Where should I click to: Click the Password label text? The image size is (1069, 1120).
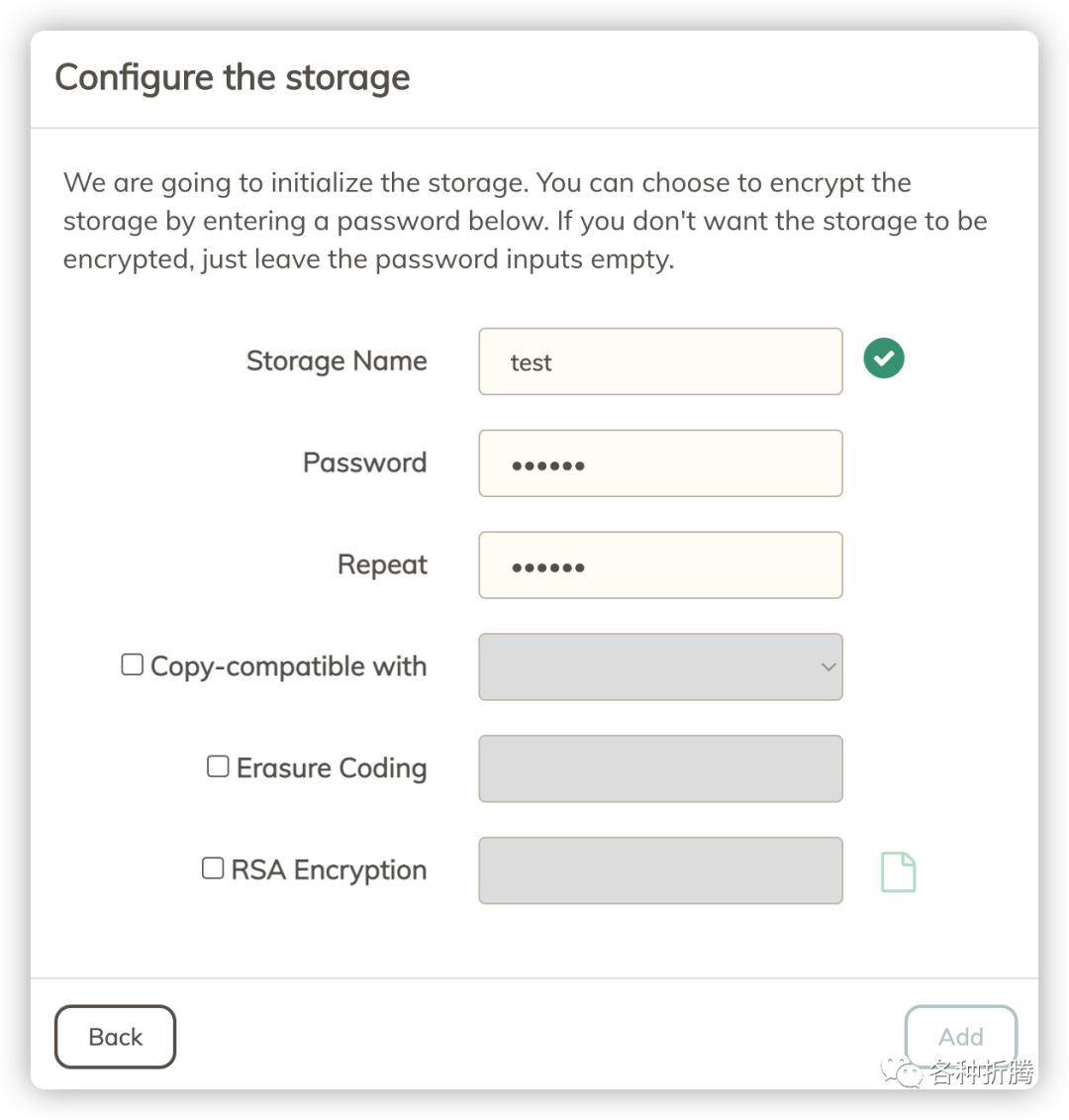(x=364, y=462)
